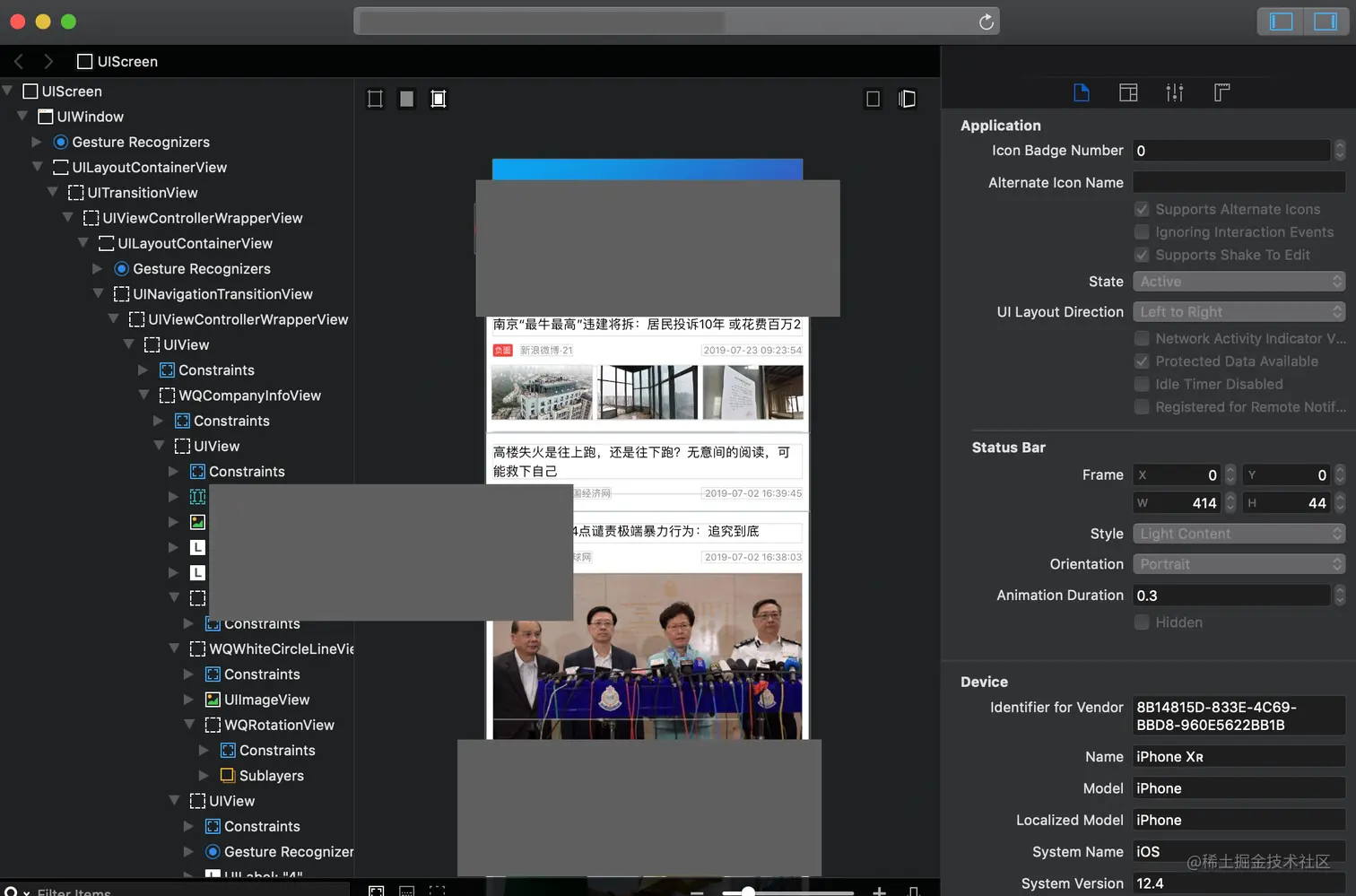Screen dimensions: 1356x896
Task: Select the UITransitionView row in the tree
Action: coord(177,193)
